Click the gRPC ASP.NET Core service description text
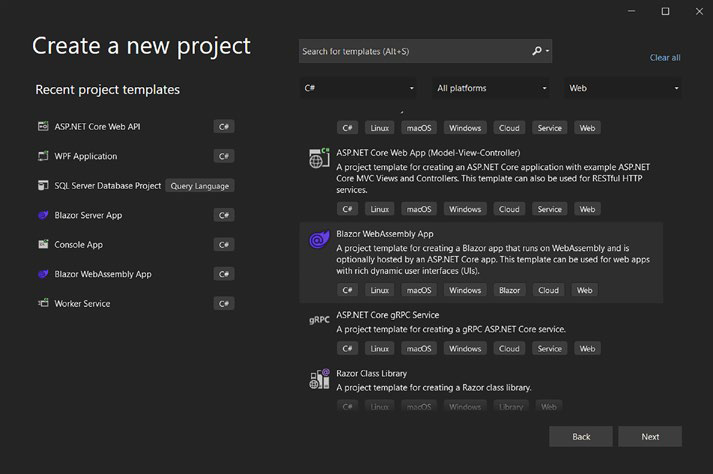This screenshot has width=713, height=474. (x=451, y=329)
